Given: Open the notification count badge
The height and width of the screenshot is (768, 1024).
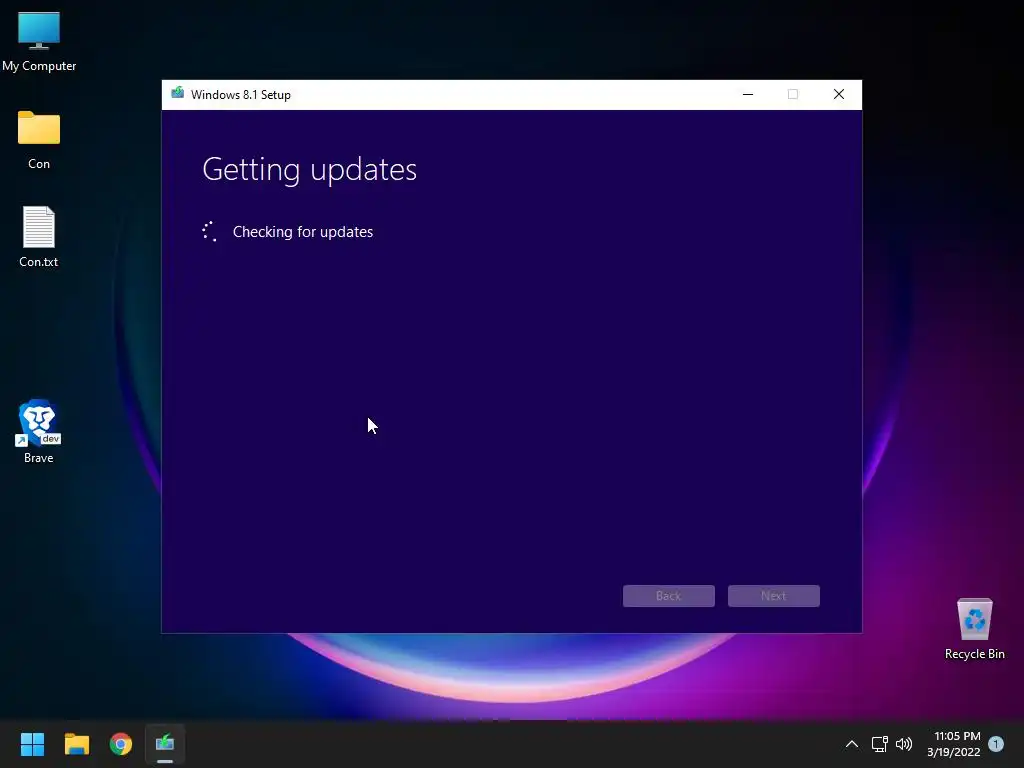Looking at the screenshot, I should tap(996, 744).
